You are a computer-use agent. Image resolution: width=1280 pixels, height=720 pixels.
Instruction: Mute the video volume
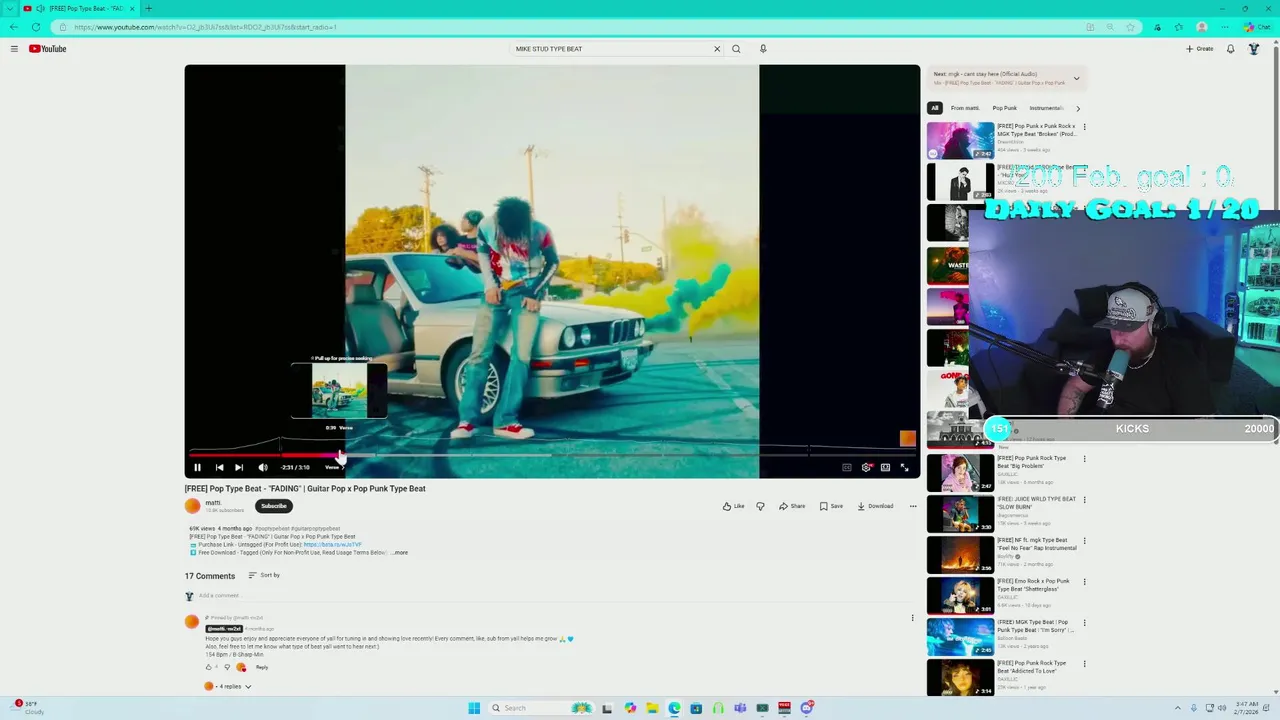(263, 467)
